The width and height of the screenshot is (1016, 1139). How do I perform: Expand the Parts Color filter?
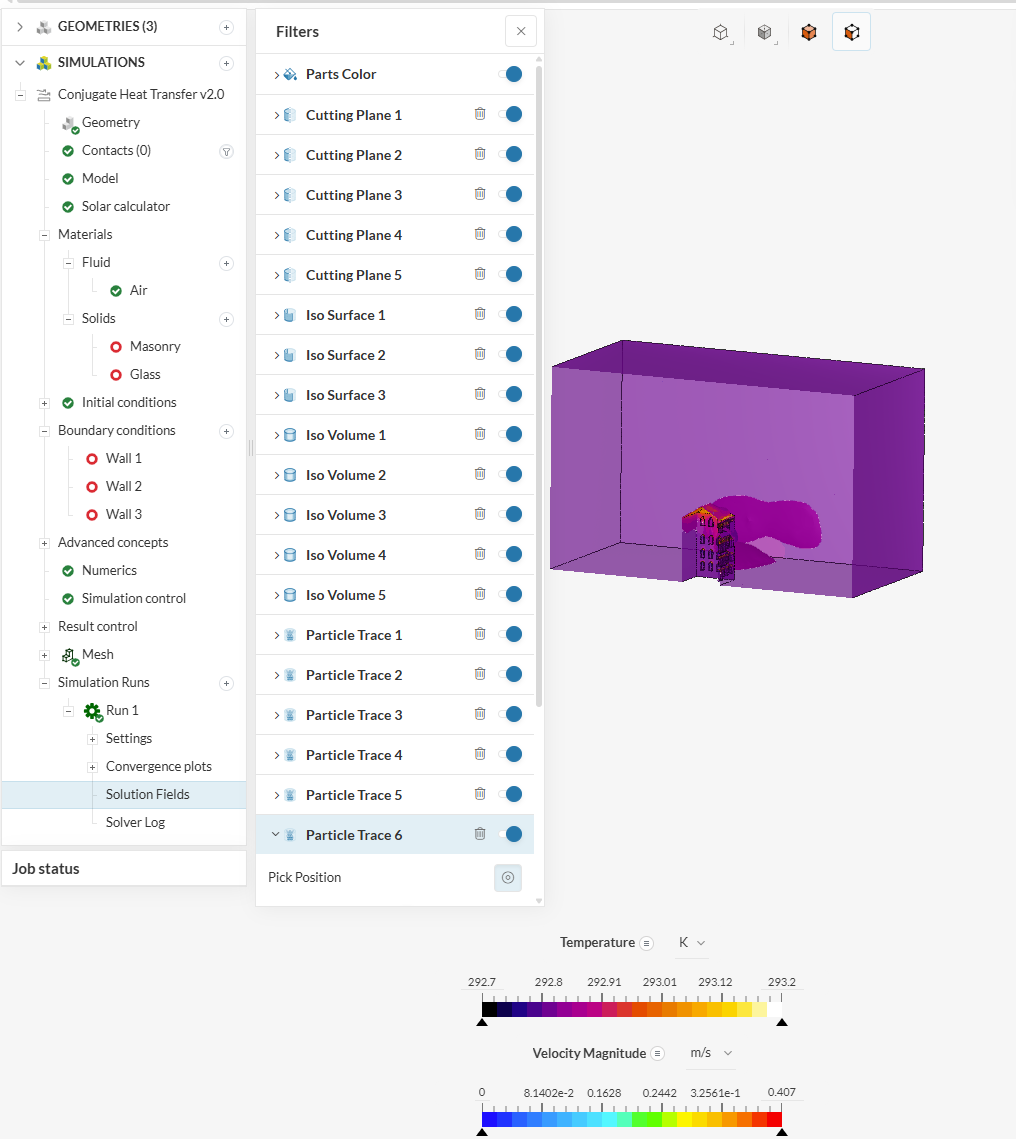tap(276, 75)
